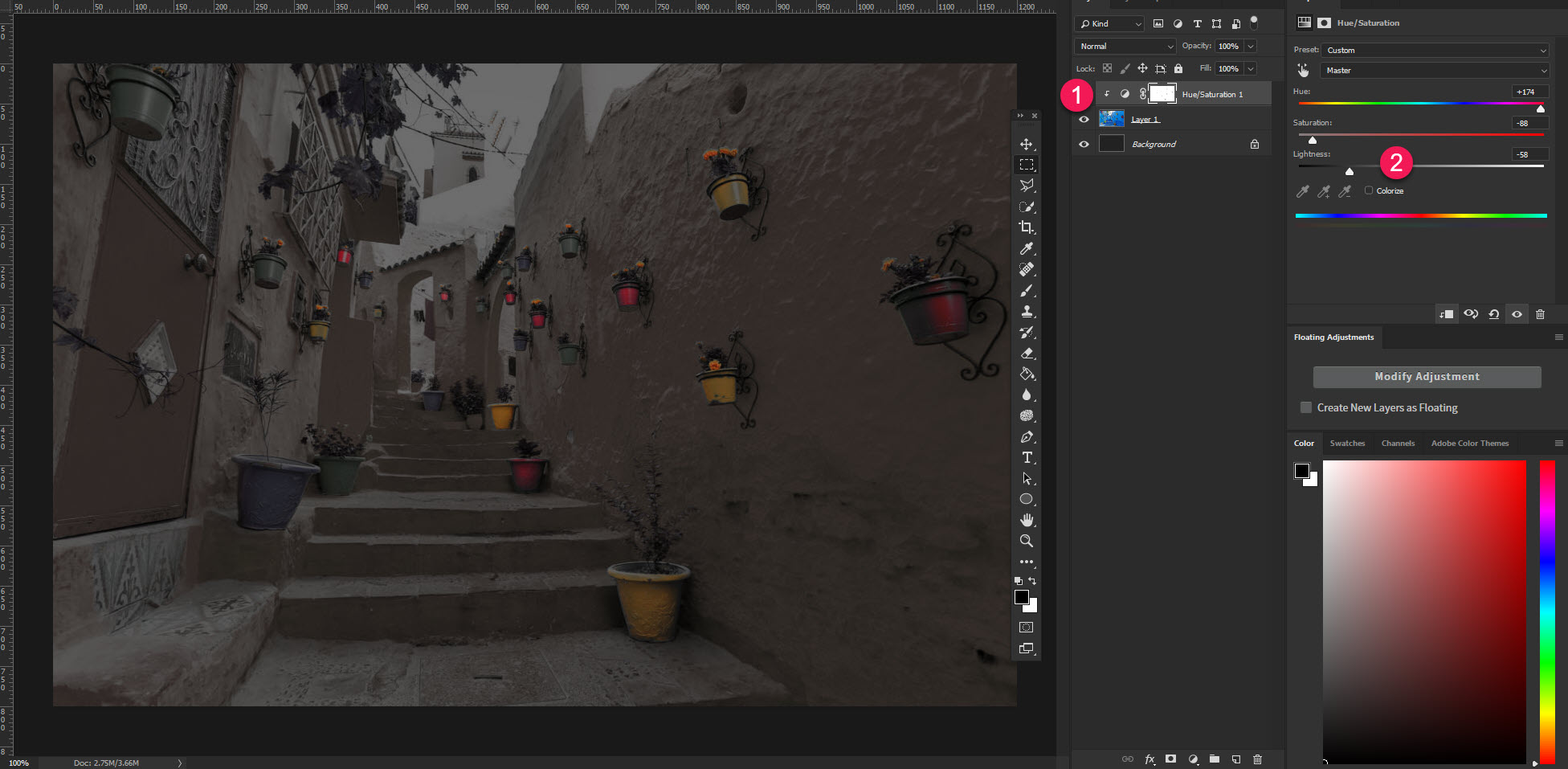Select the Path Selection tool
Screen dimensions: 1568x769
click(1026, 478)
